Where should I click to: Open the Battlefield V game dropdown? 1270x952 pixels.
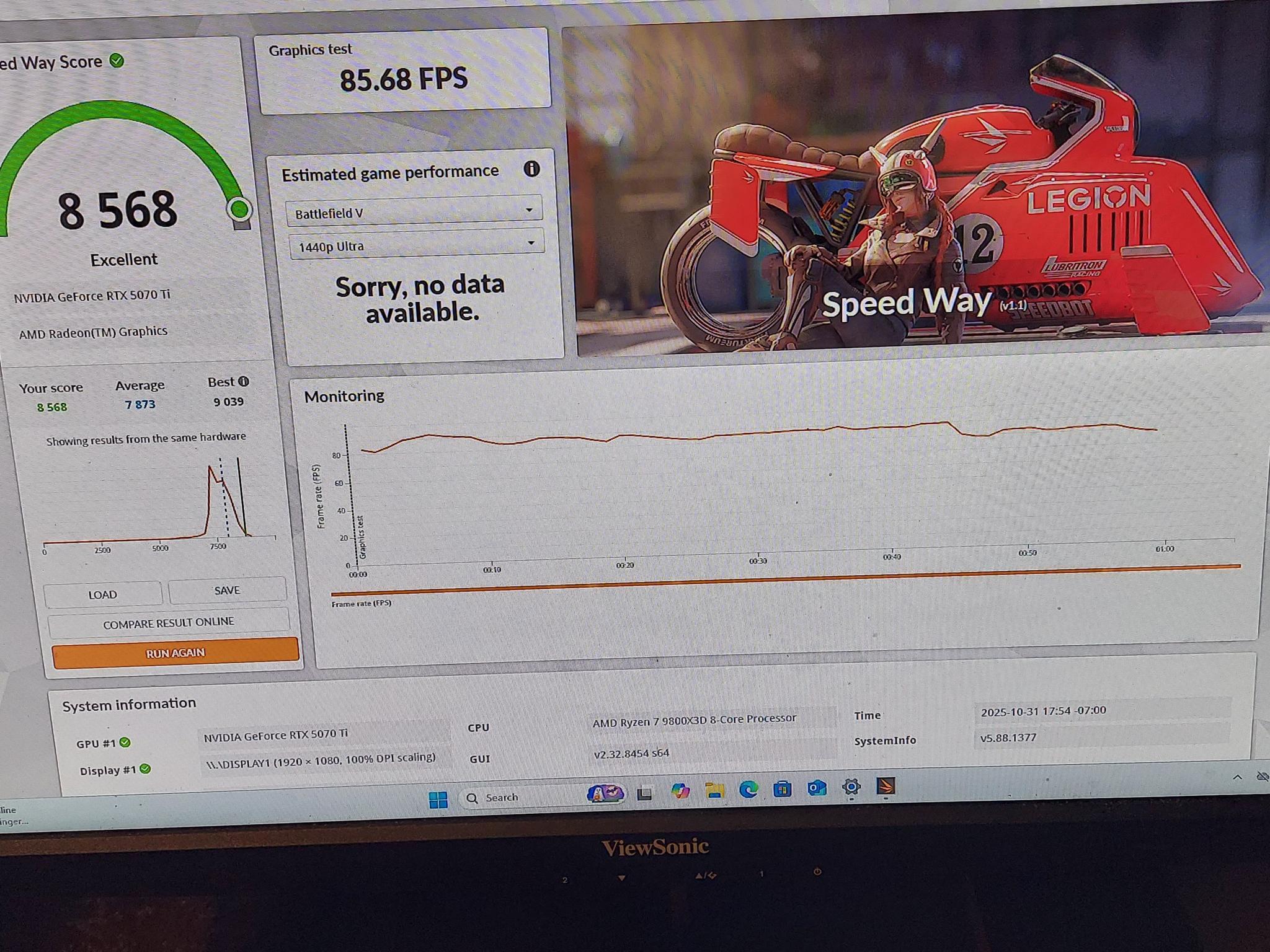coord(414,211)
